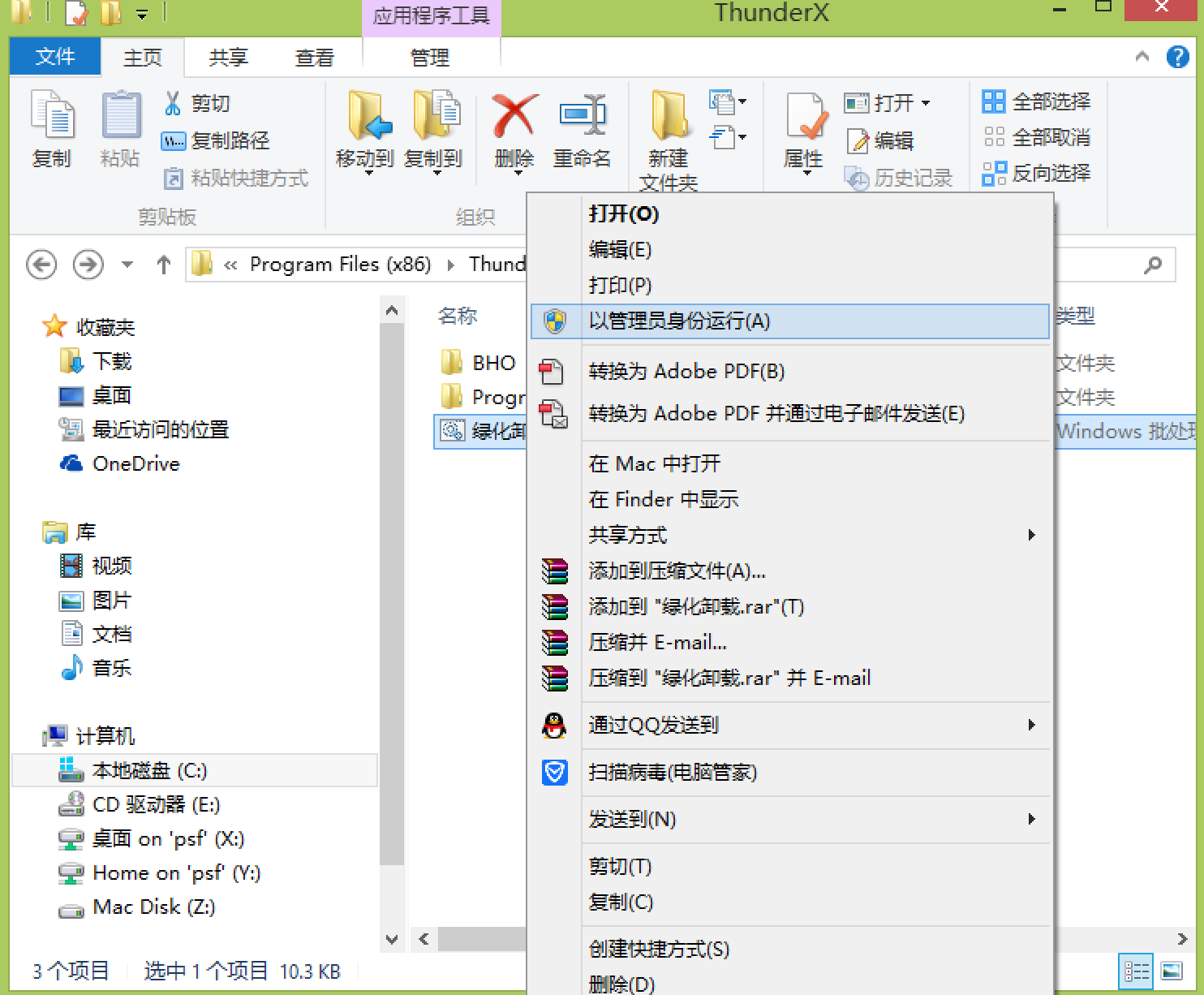Image resolution: width=1204 pixels, height=995 pixels.
Task: Click the Help question mark icon
Action: (1178, 57)
